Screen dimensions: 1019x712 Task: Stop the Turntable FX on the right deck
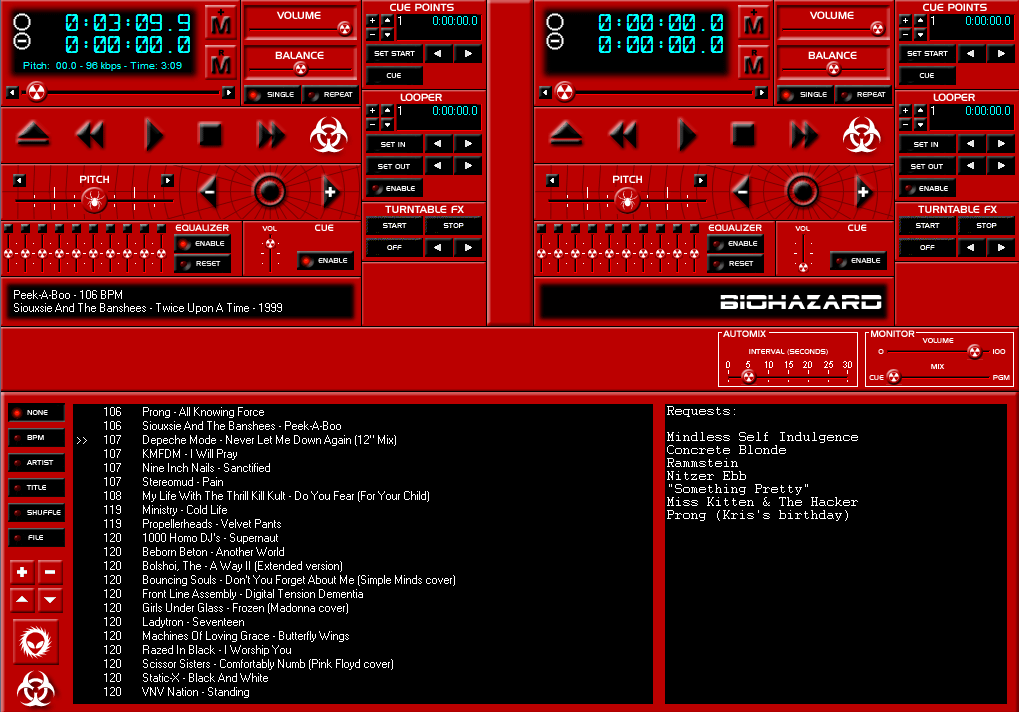[986, 226]
